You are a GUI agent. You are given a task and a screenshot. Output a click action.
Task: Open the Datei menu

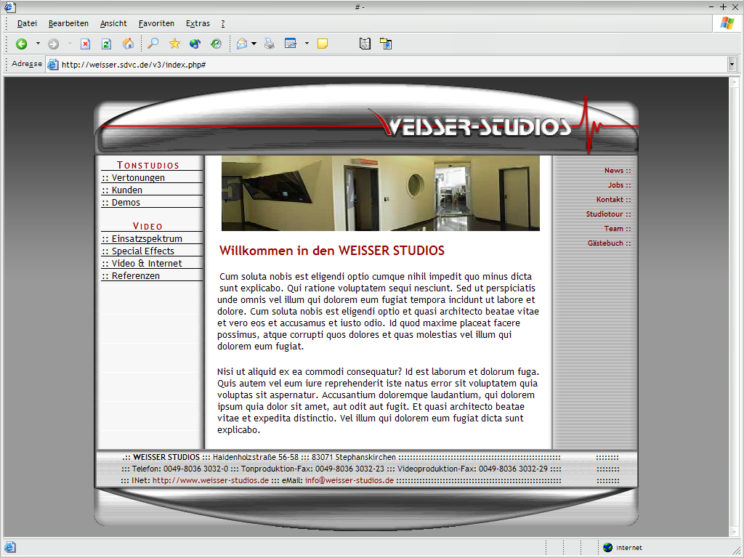[x=27, y=23]
